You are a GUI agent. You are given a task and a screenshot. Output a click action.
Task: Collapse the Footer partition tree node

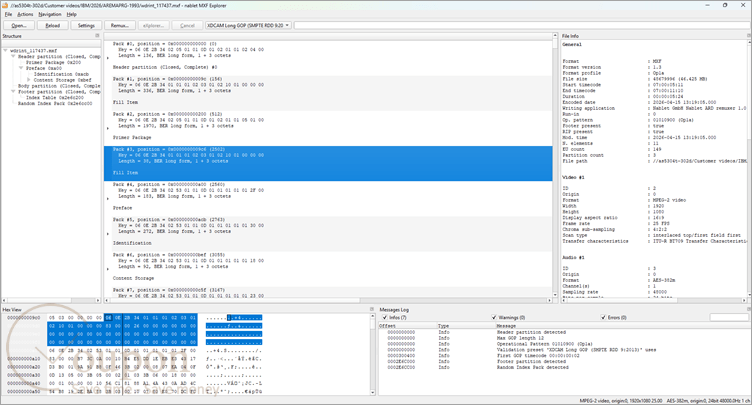pyautogui.click(x=13, y=92)
